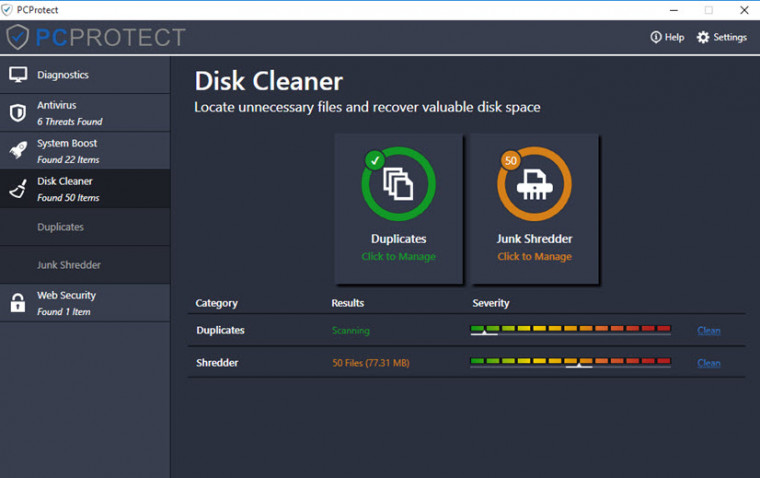The height and width of the screenshot is (478, 760).
Task: Minimize the PCProtect window
Action: [x=674, y=10]
